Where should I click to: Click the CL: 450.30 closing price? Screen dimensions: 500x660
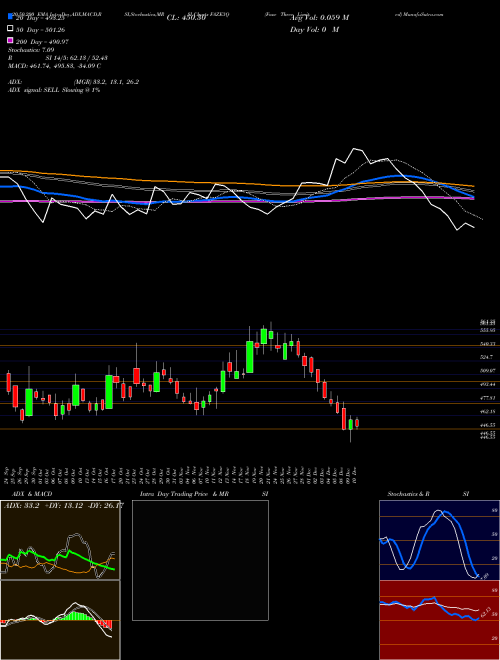coord(186,18)
